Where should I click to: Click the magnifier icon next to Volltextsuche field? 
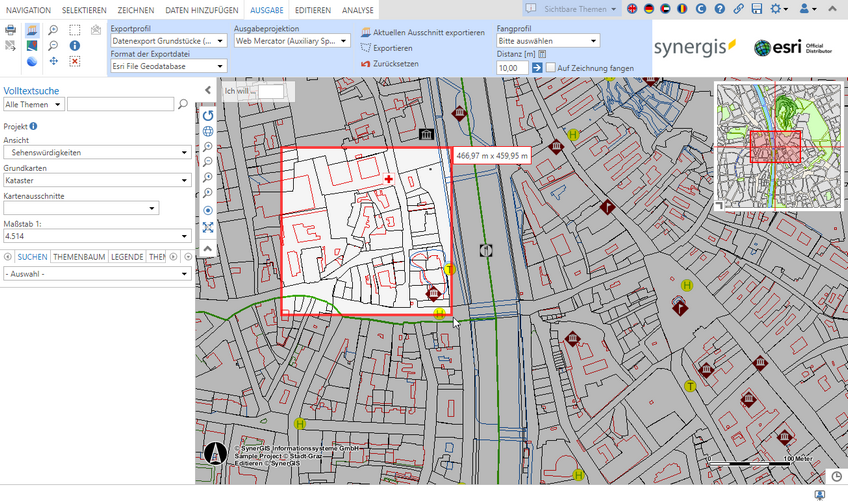pyautogui.click(x=182, y=104)
